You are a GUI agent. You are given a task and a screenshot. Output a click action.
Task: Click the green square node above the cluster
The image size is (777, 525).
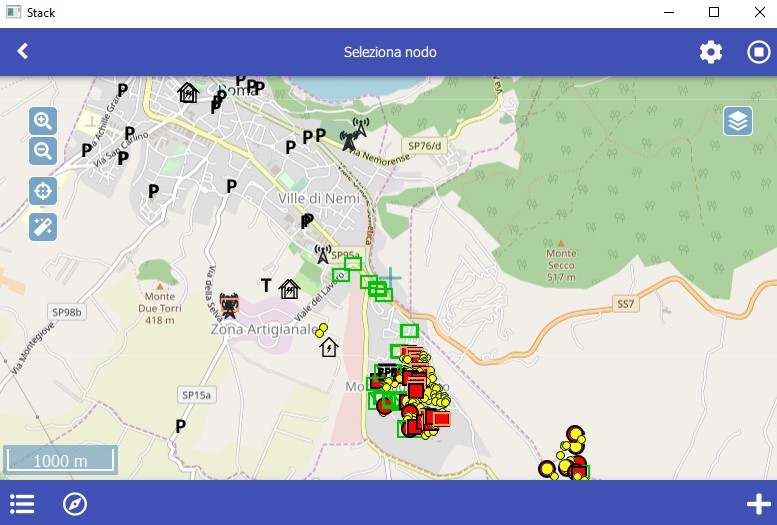pyautogui.click(x=409, y=331)
